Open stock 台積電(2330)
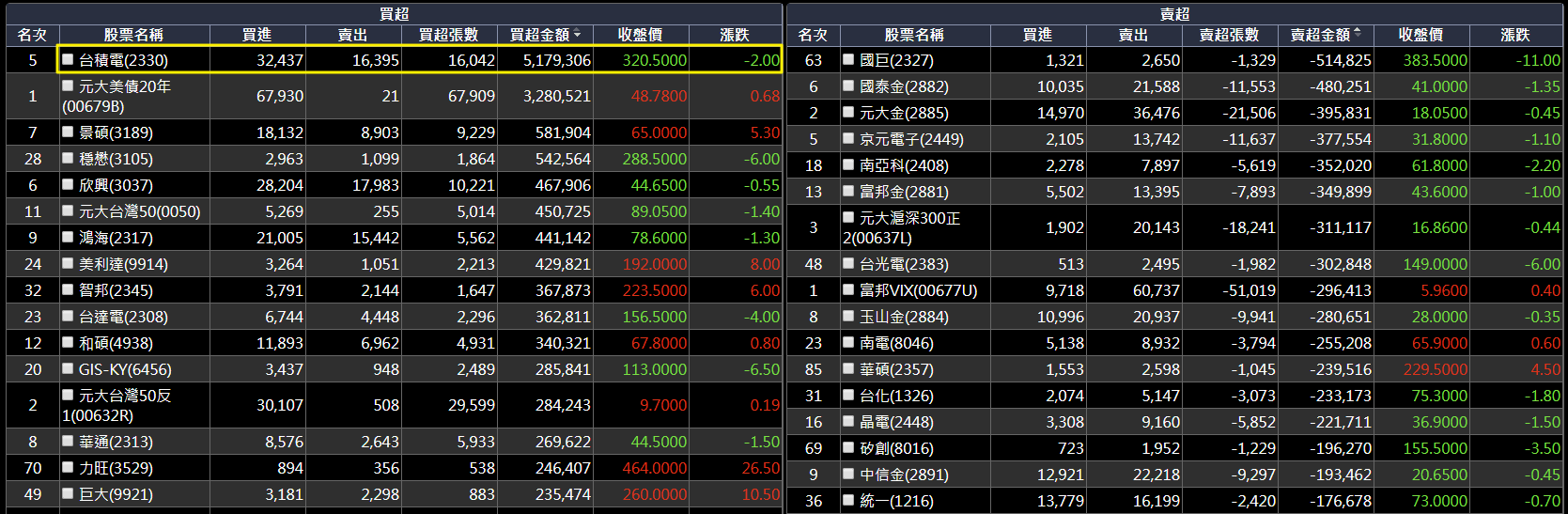 tap(123, 60)
